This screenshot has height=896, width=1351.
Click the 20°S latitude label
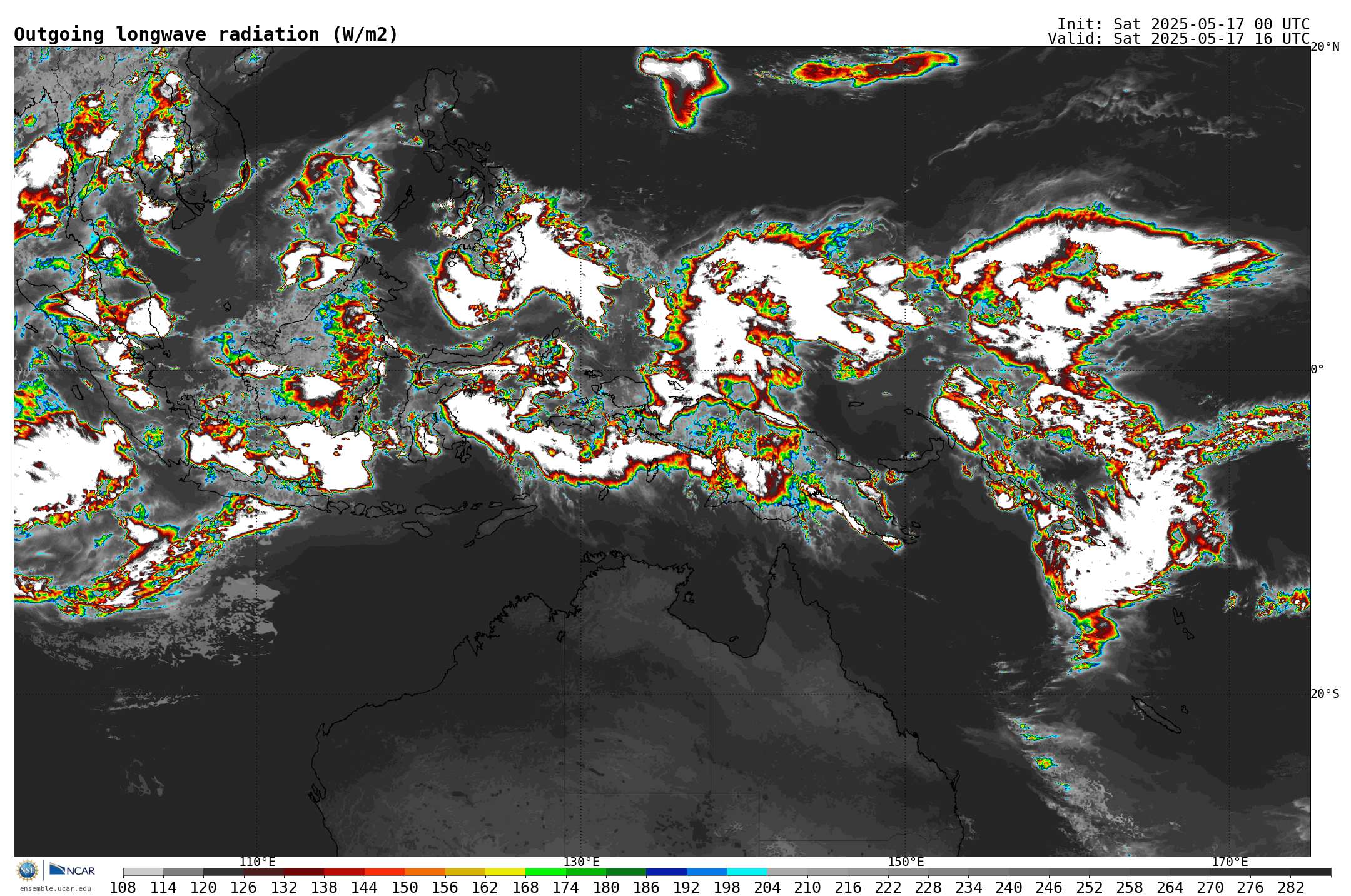(1325, 693)
